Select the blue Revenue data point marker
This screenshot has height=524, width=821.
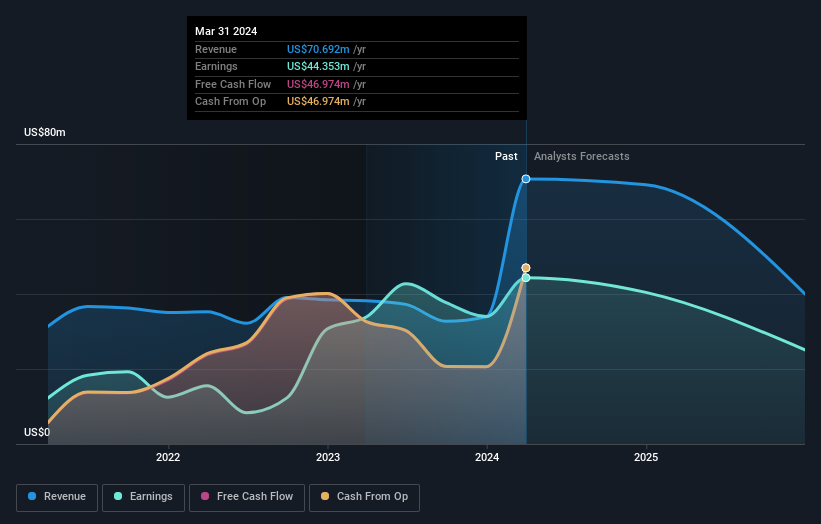click(526, 179)
